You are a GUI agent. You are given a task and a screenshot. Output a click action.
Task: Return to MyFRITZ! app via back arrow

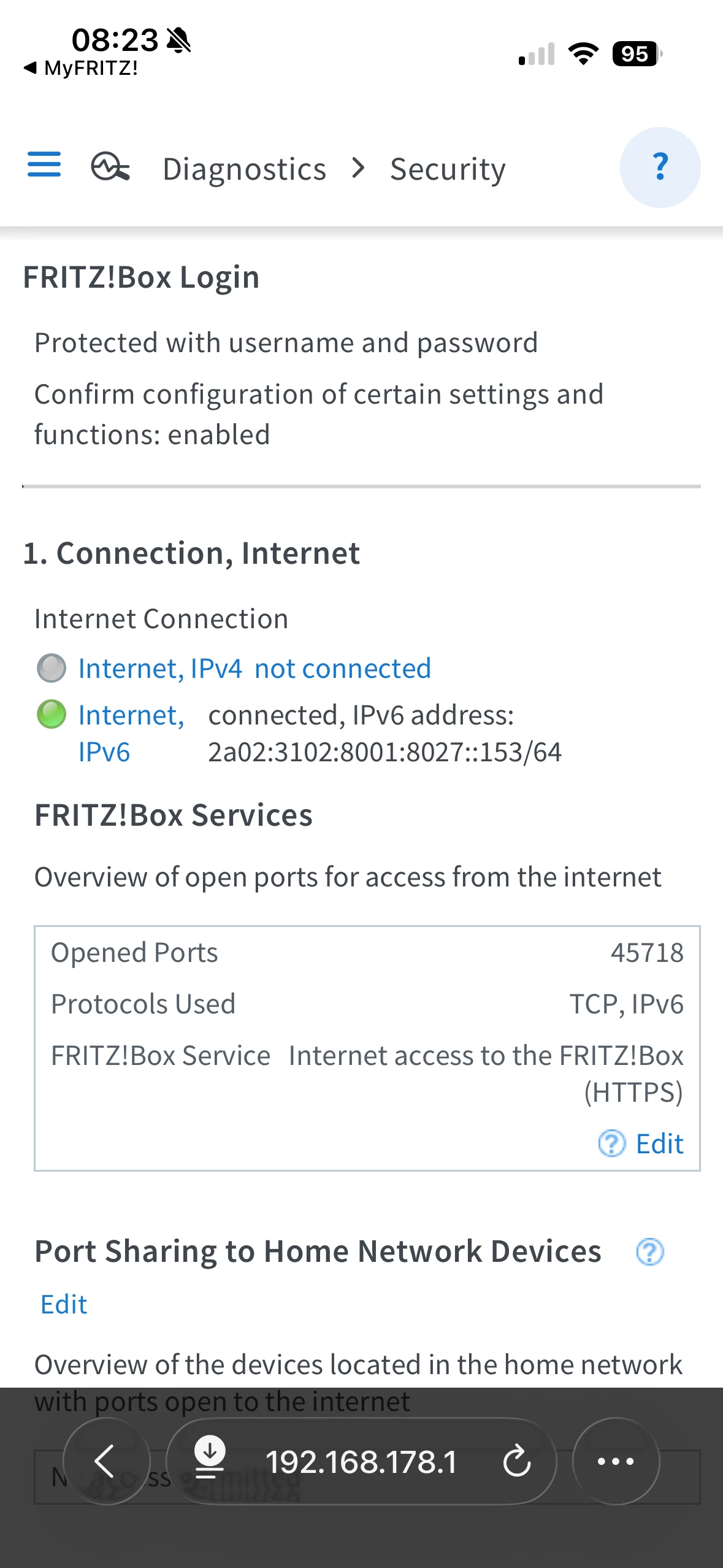(x=80, y=68)
